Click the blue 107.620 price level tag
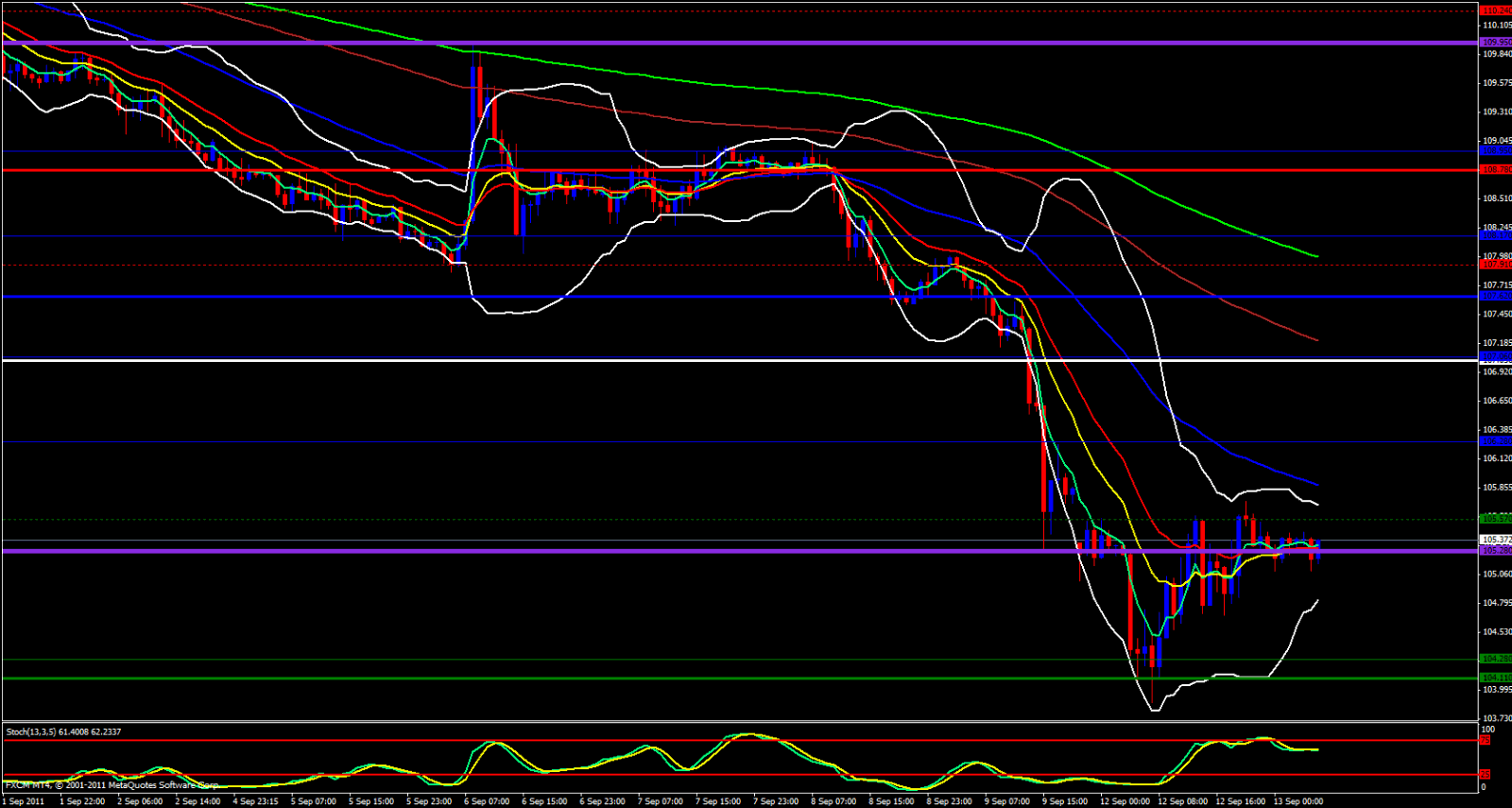The height and width of the screenshot is (808, 1512). click(1495, 297)
